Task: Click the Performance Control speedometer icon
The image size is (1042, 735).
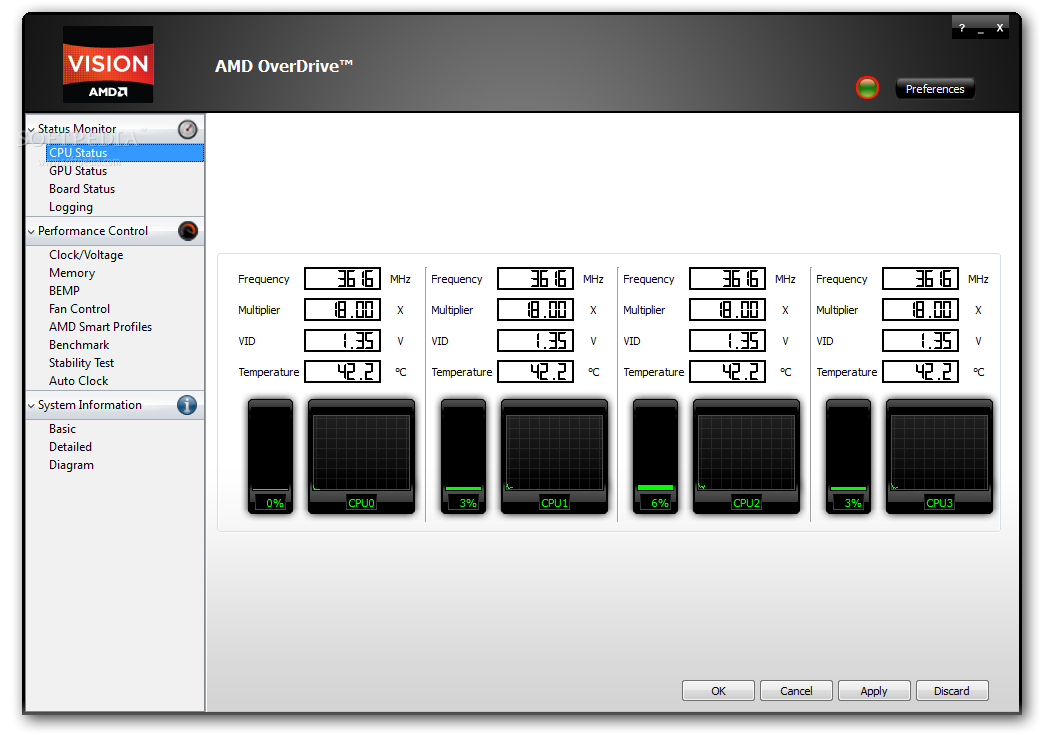Action: (x=188, y=231)
